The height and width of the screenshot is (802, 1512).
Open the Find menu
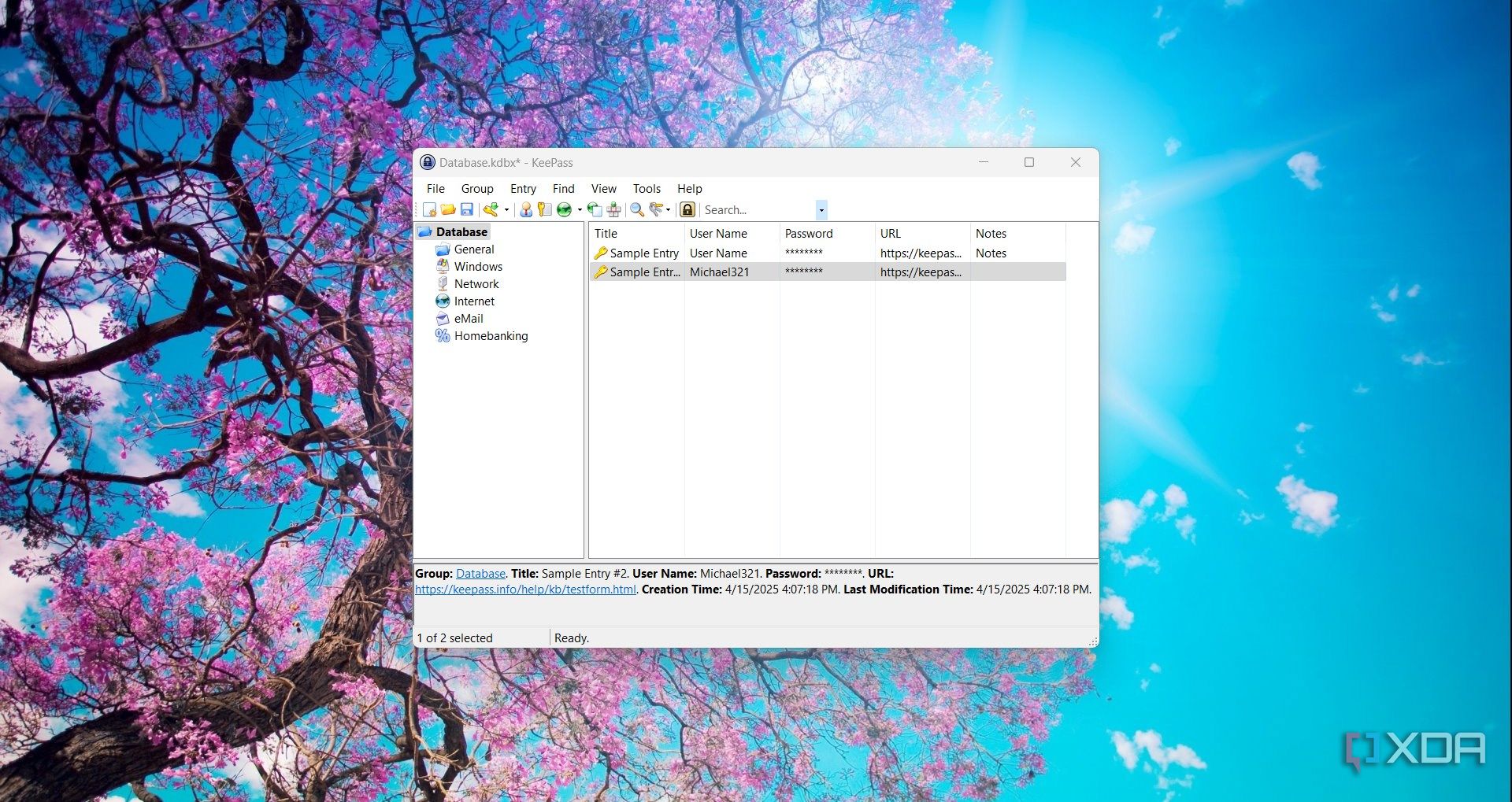pyautogui.click(x=564, y=189)
